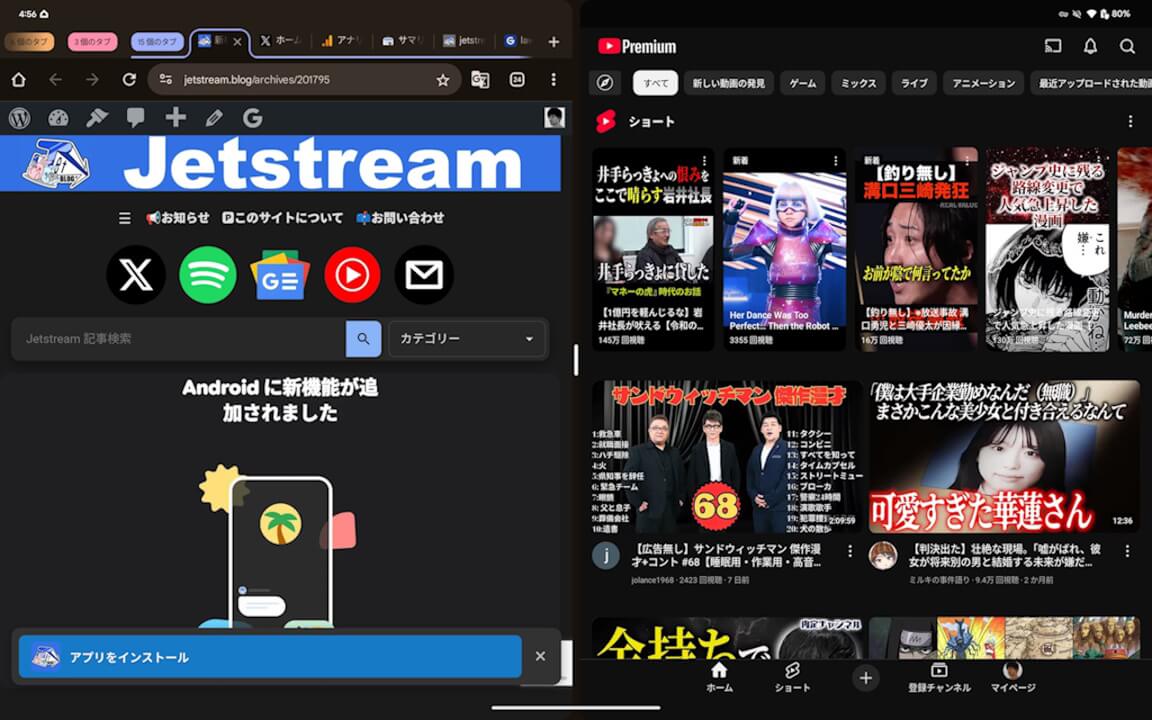Open the WordPress logo menu

pos(20,118)
